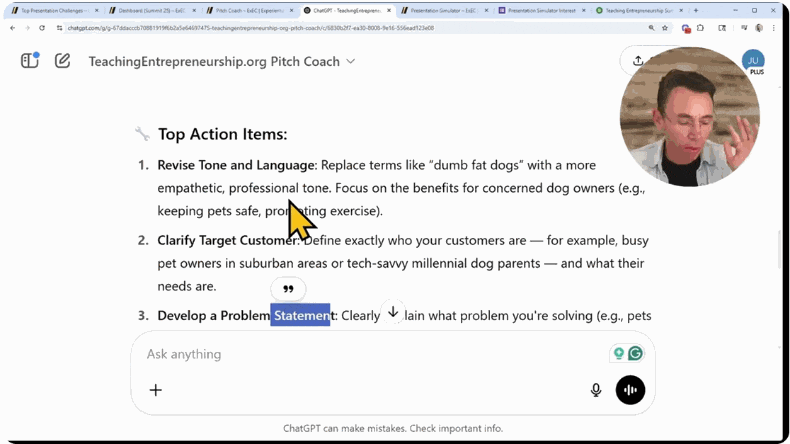
Task: Click the microphone dictation icon
Action: point(596,390)
